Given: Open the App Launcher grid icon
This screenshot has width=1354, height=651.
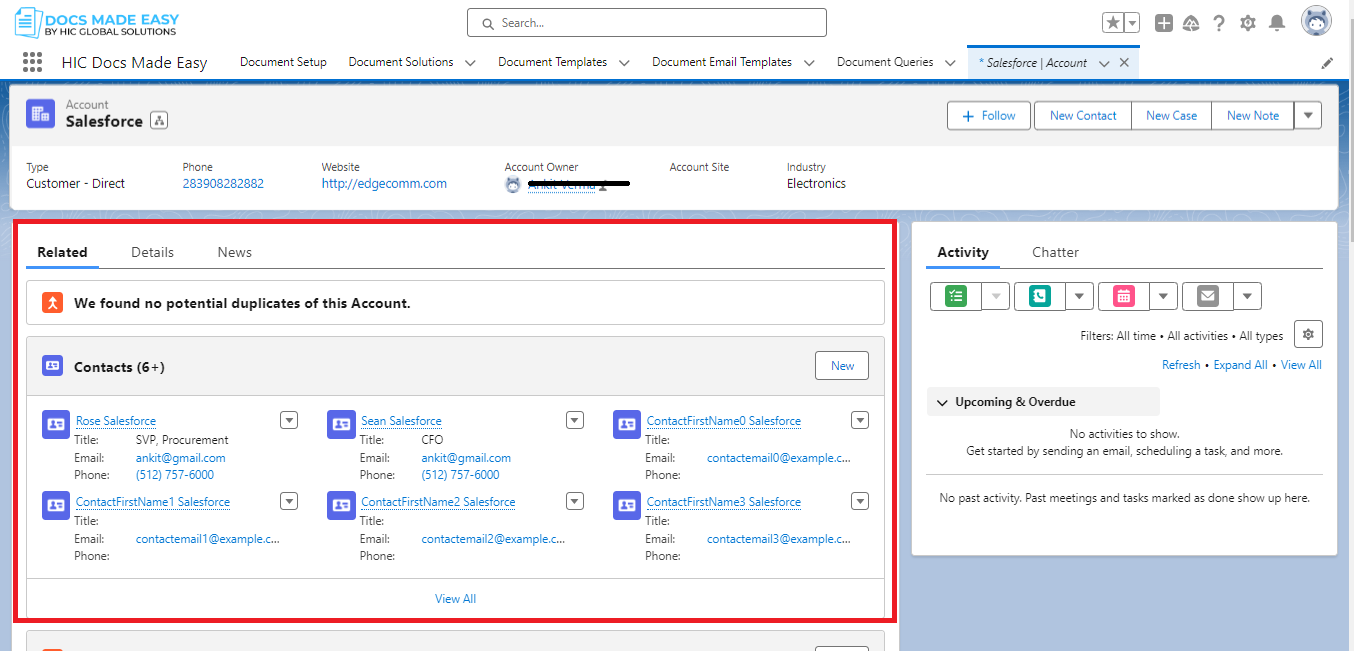Looking at the screenshot, I should (x=32, y=62).
